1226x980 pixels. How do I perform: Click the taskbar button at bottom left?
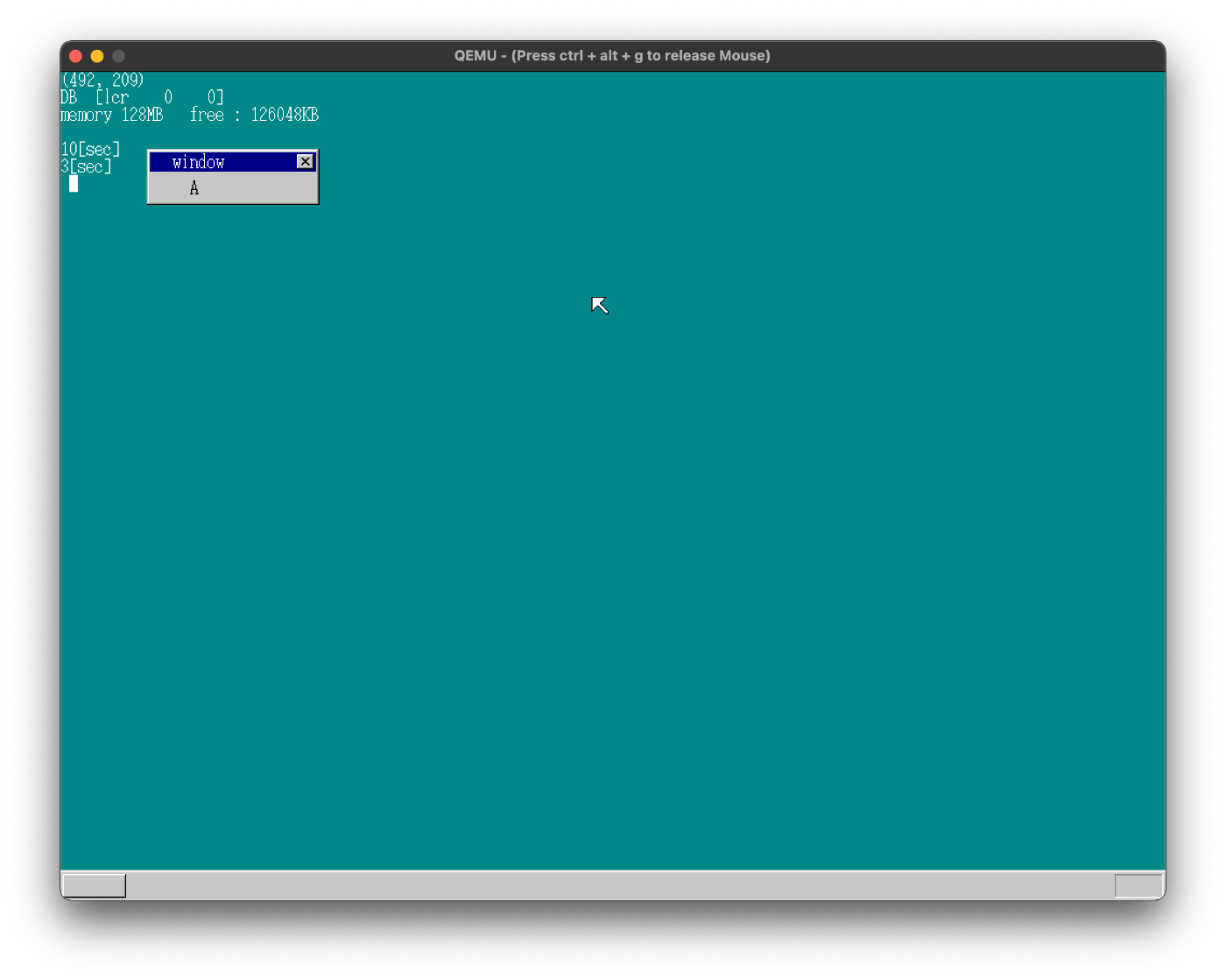coord(95,885)
